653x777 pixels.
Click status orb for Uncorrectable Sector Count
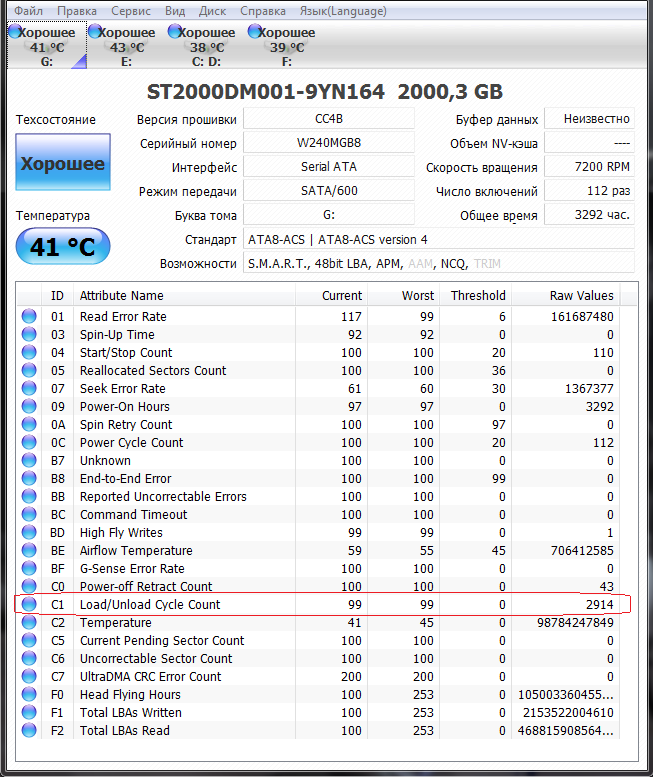pyautogui.click(x=29, y=658)
